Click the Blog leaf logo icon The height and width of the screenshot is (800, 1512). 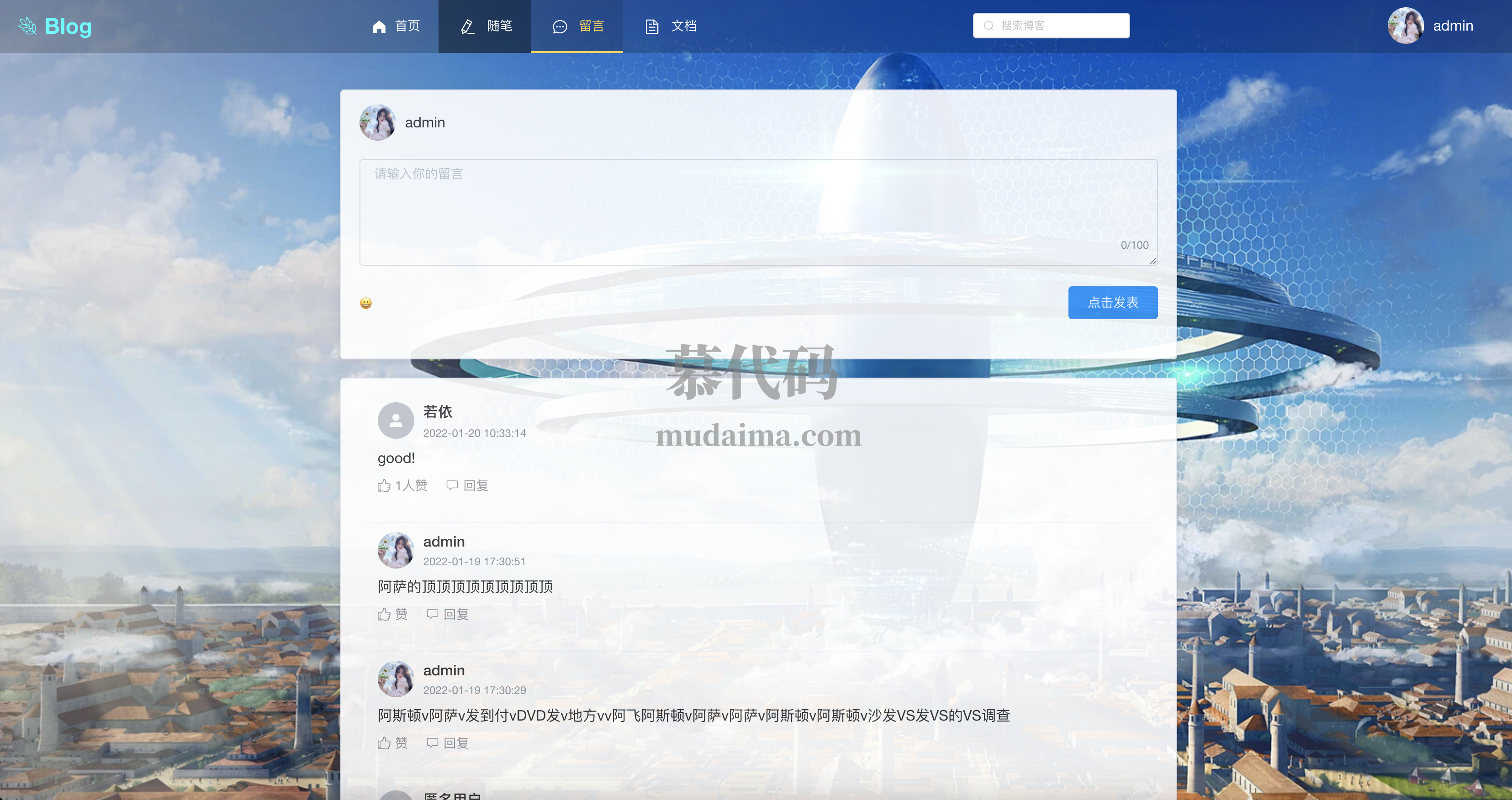click(x=27, y=26)
